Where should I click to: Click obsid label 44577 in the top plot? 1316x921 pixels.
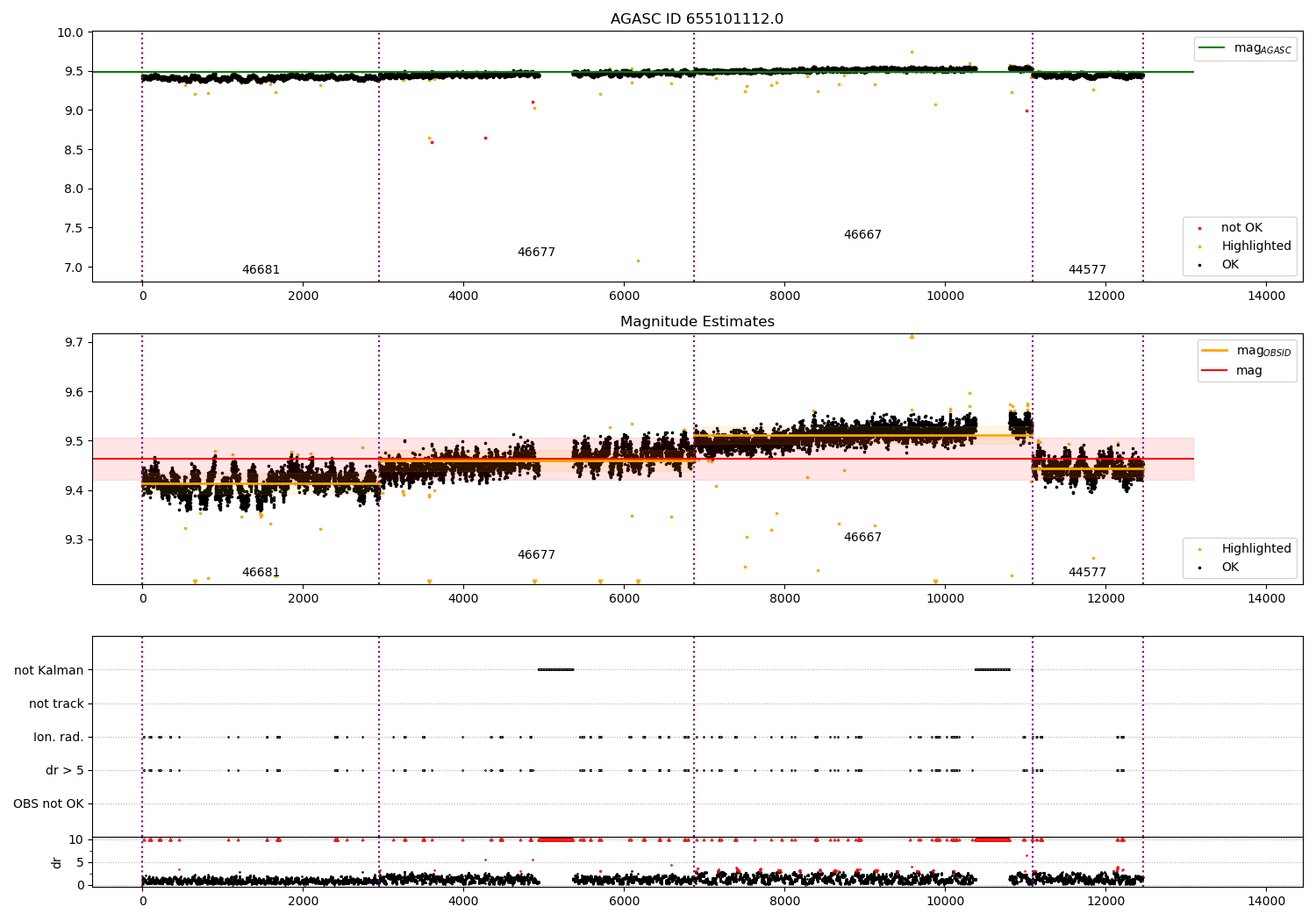pos(1087,269)
